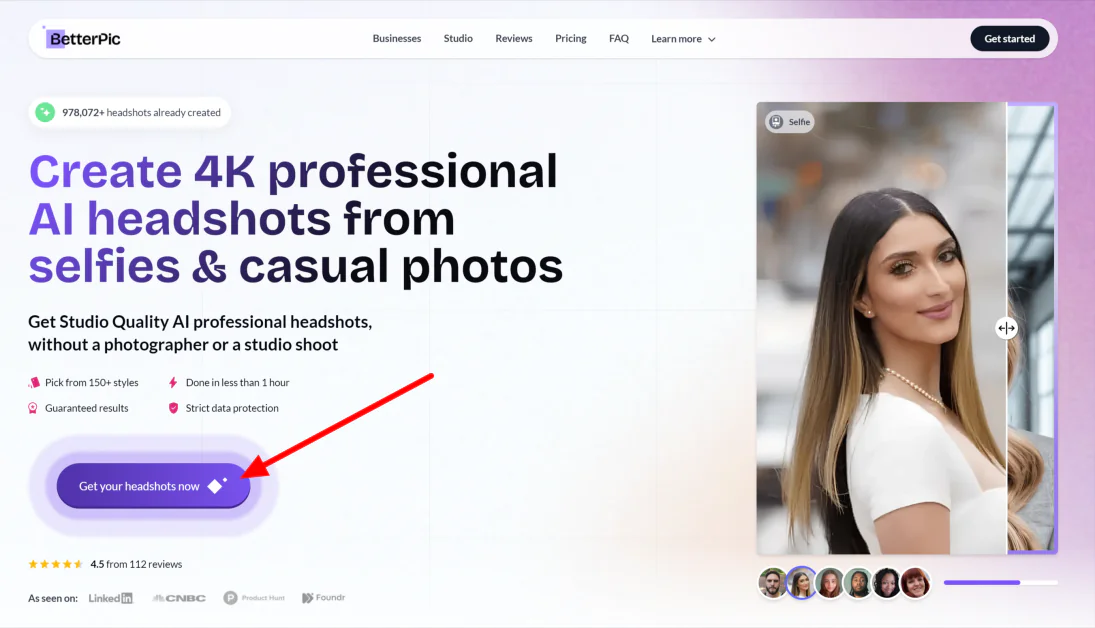Click the CNBC logo
This screenshot has height=628, width=1095.
(179, 598)
